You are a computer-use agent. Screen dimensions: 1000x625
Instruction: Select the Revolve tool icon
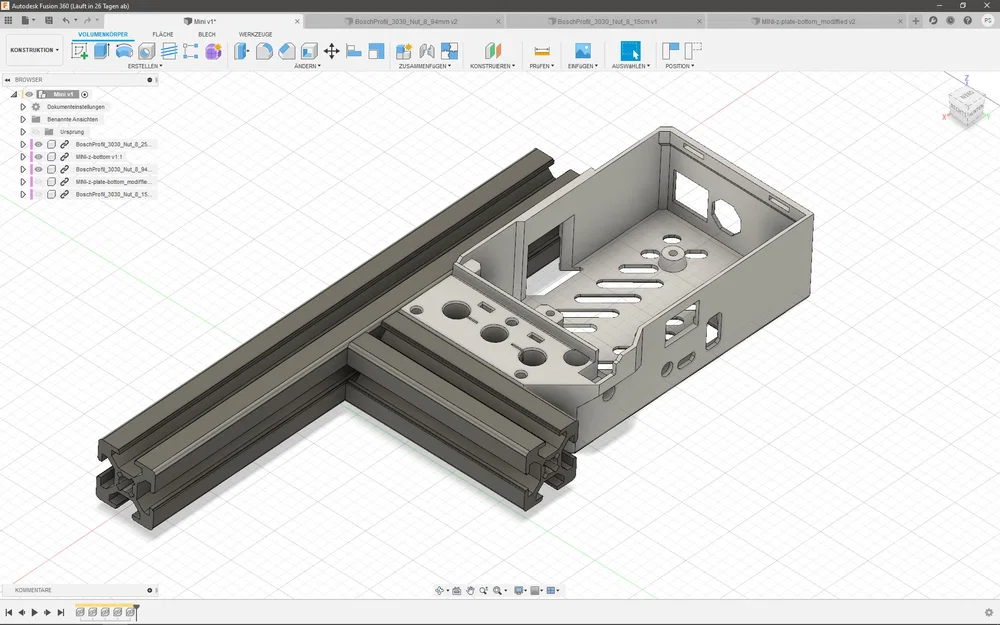124,51
